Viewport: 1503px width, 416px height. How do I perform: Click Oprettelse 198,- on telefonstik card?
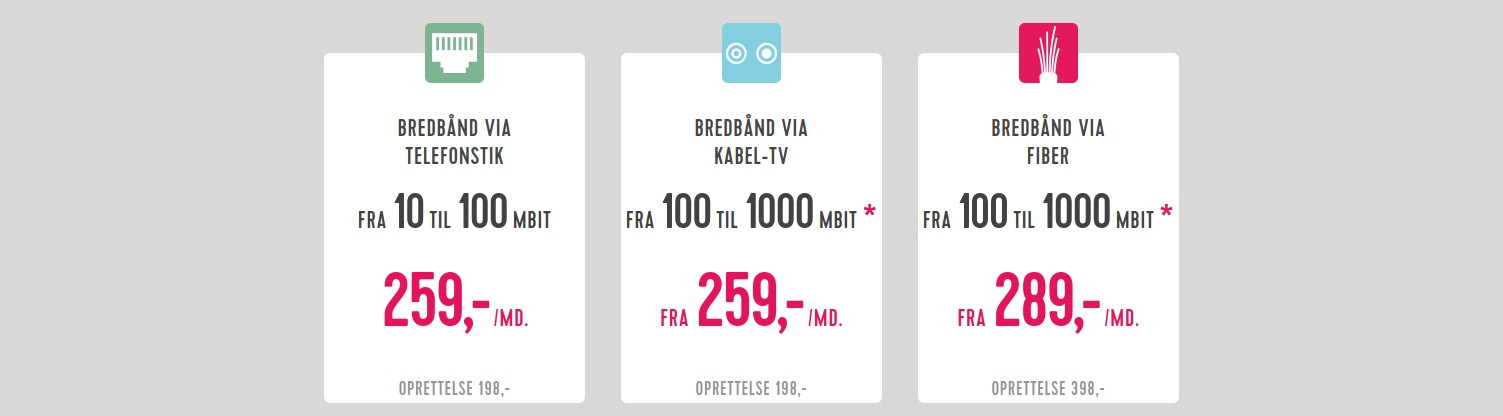tap(454, 388)
